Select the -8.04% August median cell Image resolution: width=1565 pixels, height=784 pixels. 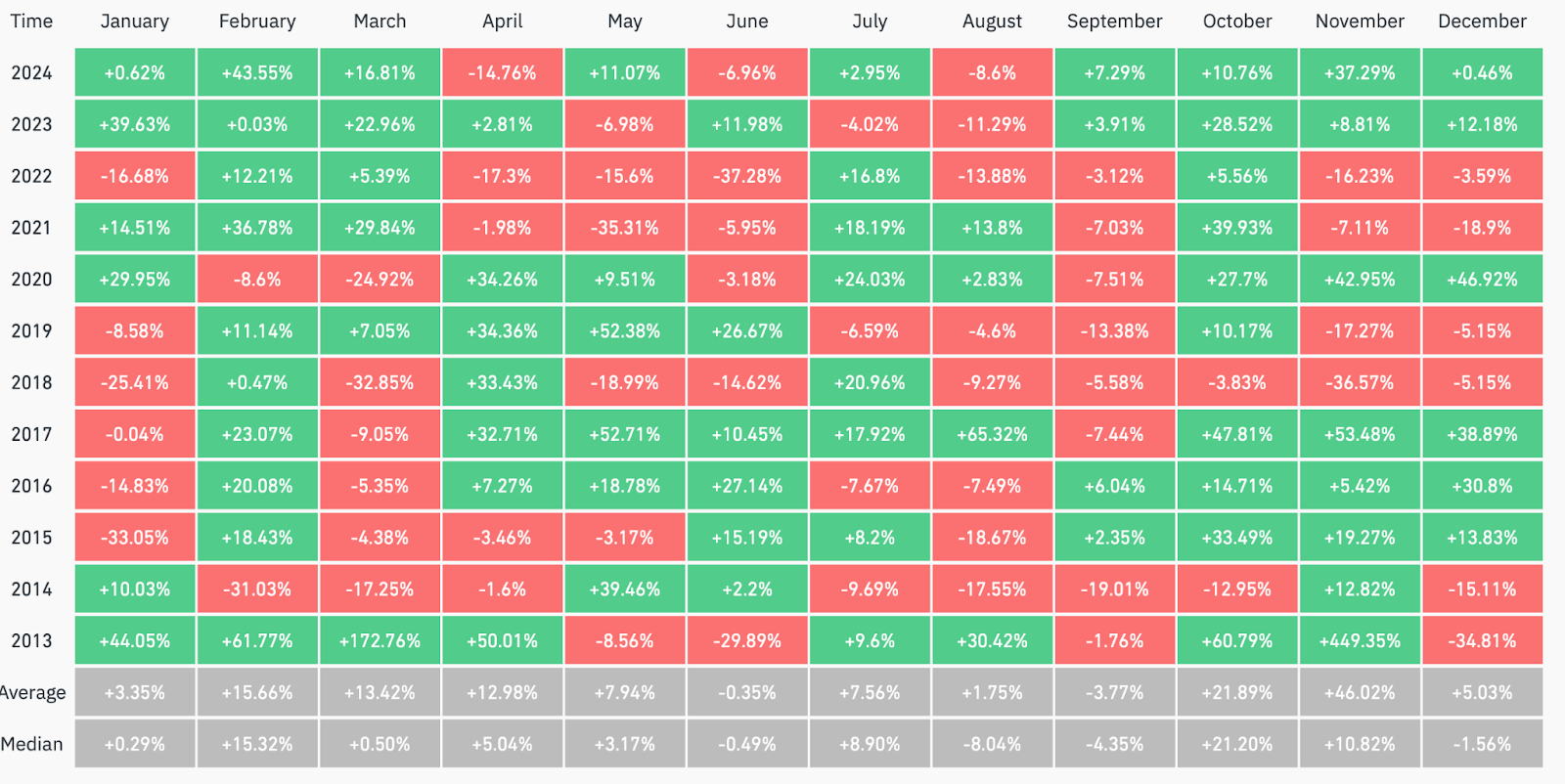click(992, 744)
